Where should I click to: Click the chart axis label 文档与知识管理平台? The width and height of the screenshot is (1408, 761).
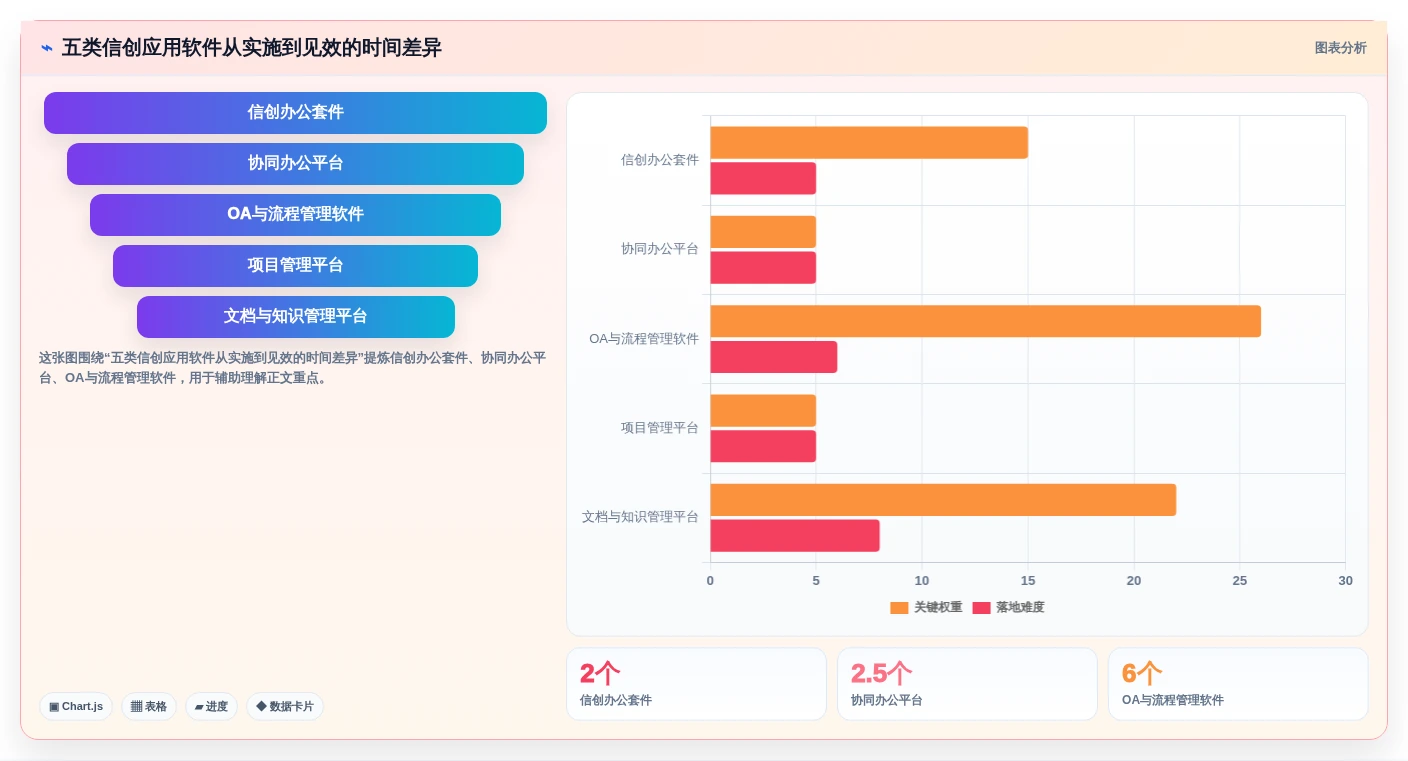[x=640, y=517]
